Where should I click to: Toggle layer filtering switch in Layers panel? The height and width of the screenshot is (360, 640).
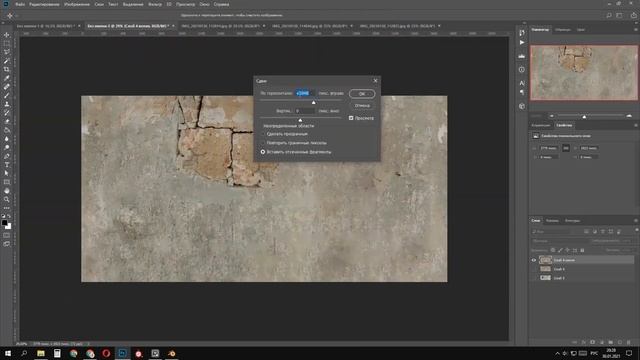[637, 231]
